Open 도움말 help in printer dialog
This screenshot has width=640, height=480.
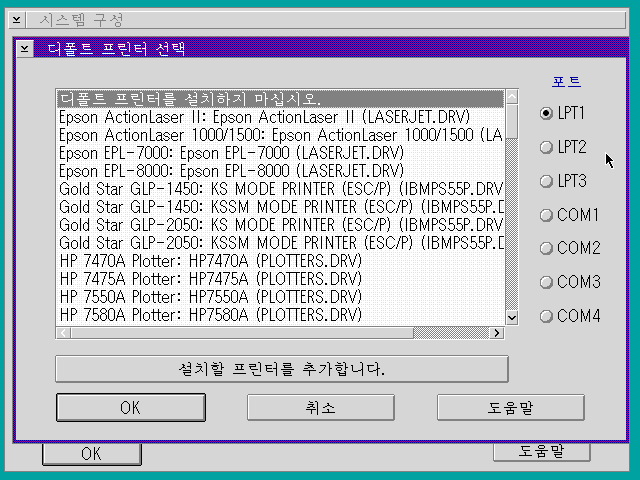click(511, 407)
